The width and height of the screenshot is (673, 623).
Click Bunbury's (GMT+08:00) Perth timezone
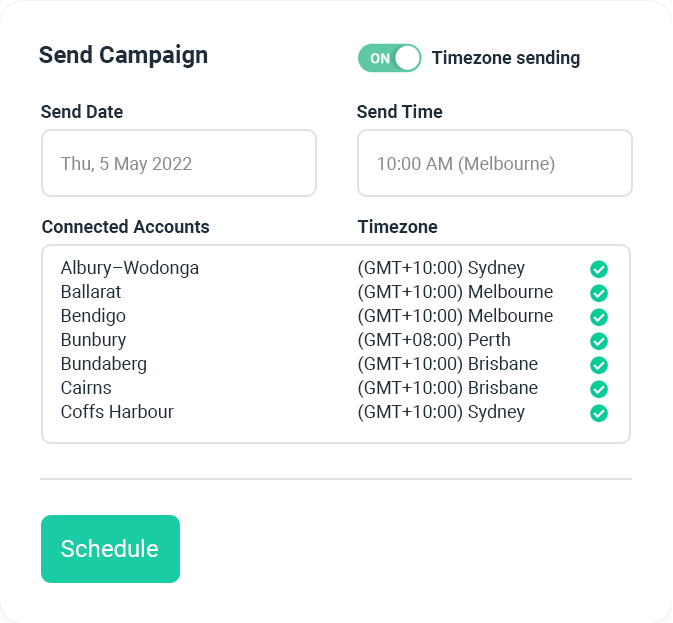(x=434, y=340)
